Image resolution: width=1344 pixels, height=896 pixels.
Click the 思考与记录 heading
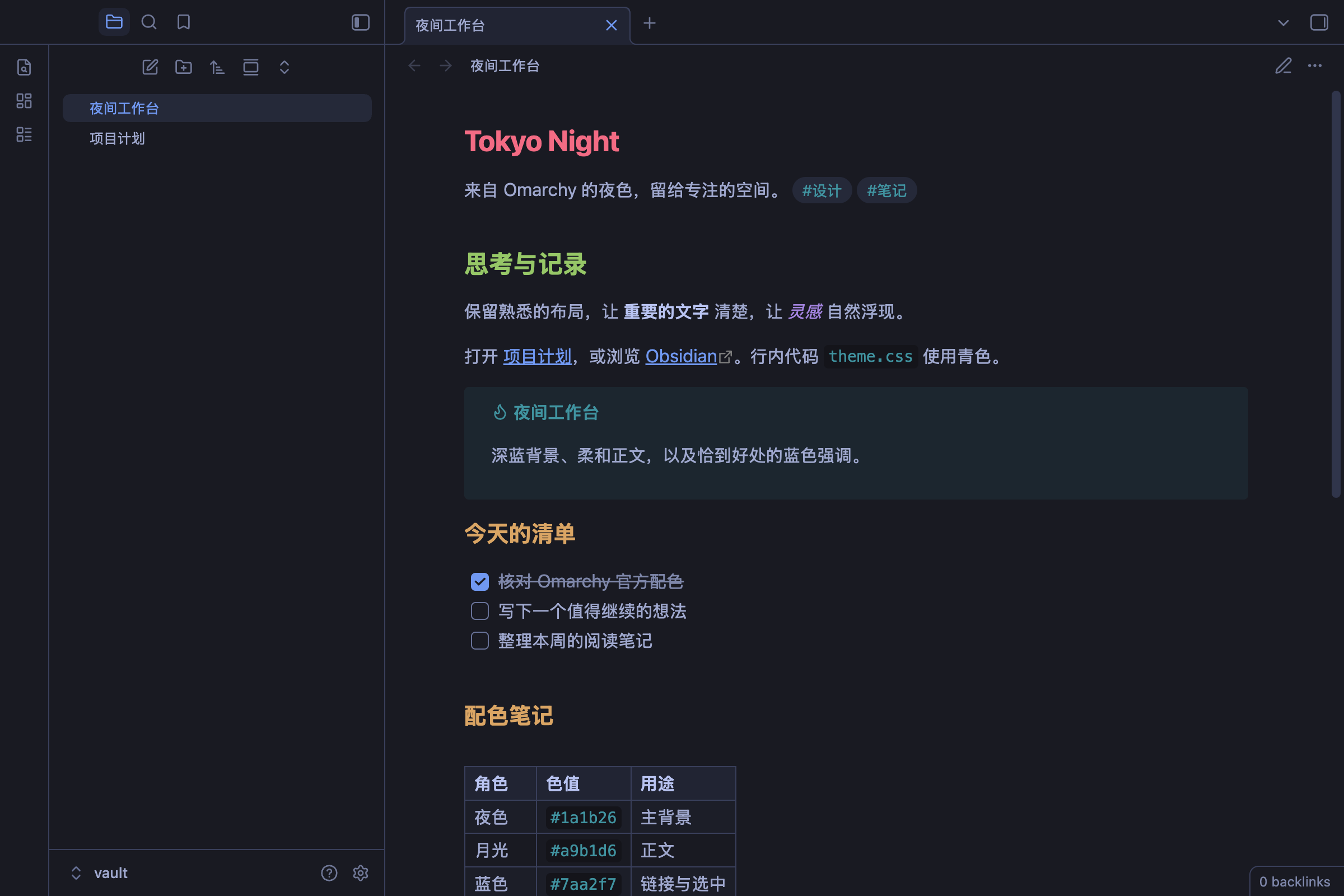pos(526,264)
